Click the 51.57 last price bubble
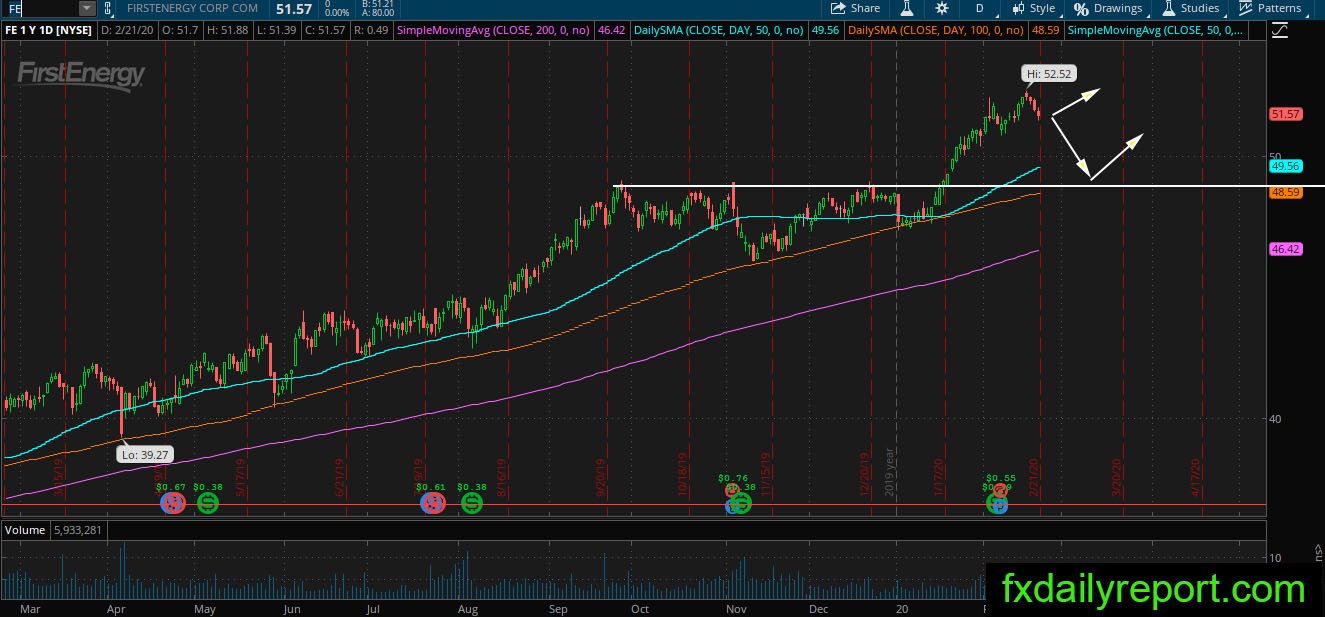 pyautogui.click(x=1285, y=115)
